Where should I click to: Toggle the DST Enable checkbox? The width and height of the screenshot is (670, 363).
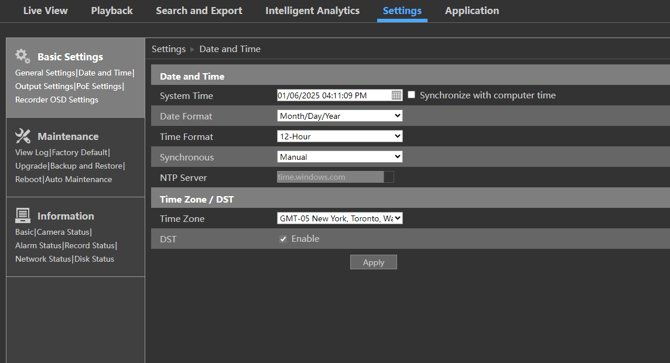283,239
